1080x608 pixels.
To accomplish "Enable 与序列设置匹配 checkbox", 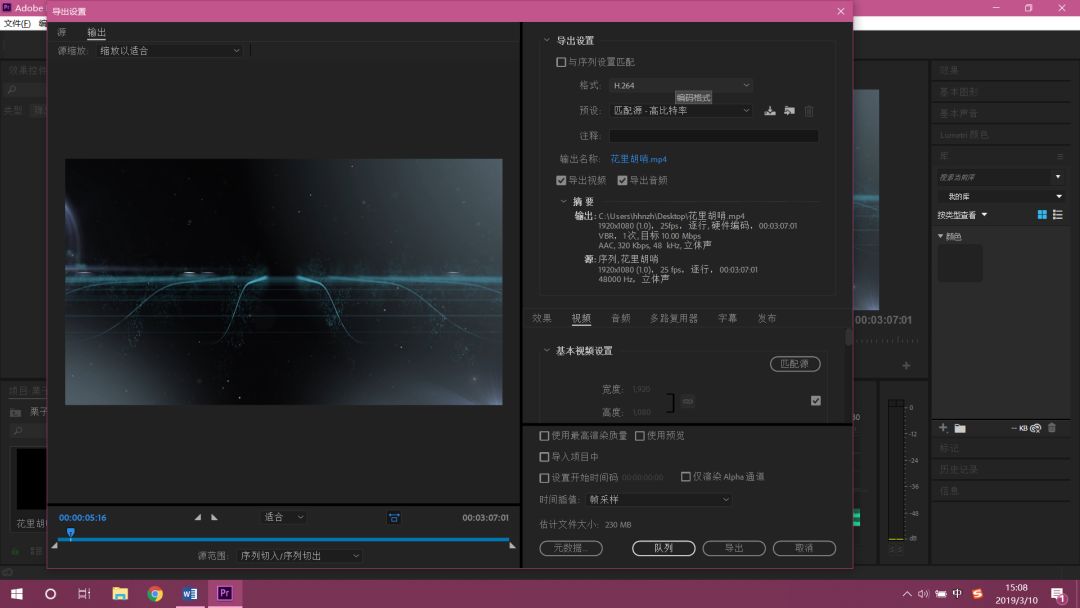I will click(x=561, y=61).
